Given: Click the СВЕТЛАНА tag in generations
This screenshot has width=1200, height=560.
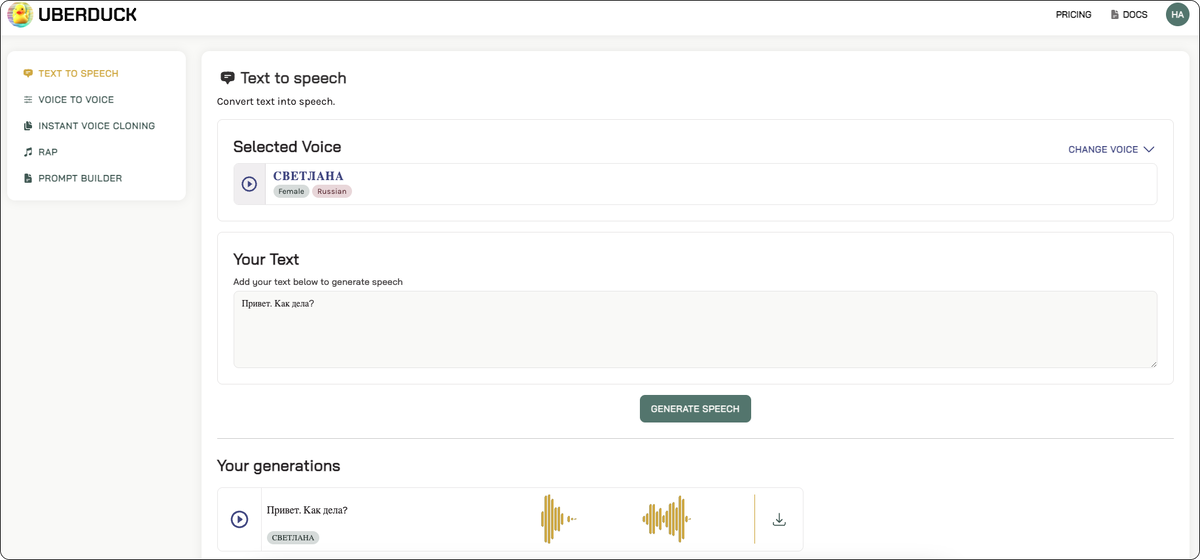Looking at the screenshot, I should click(293, 537).
